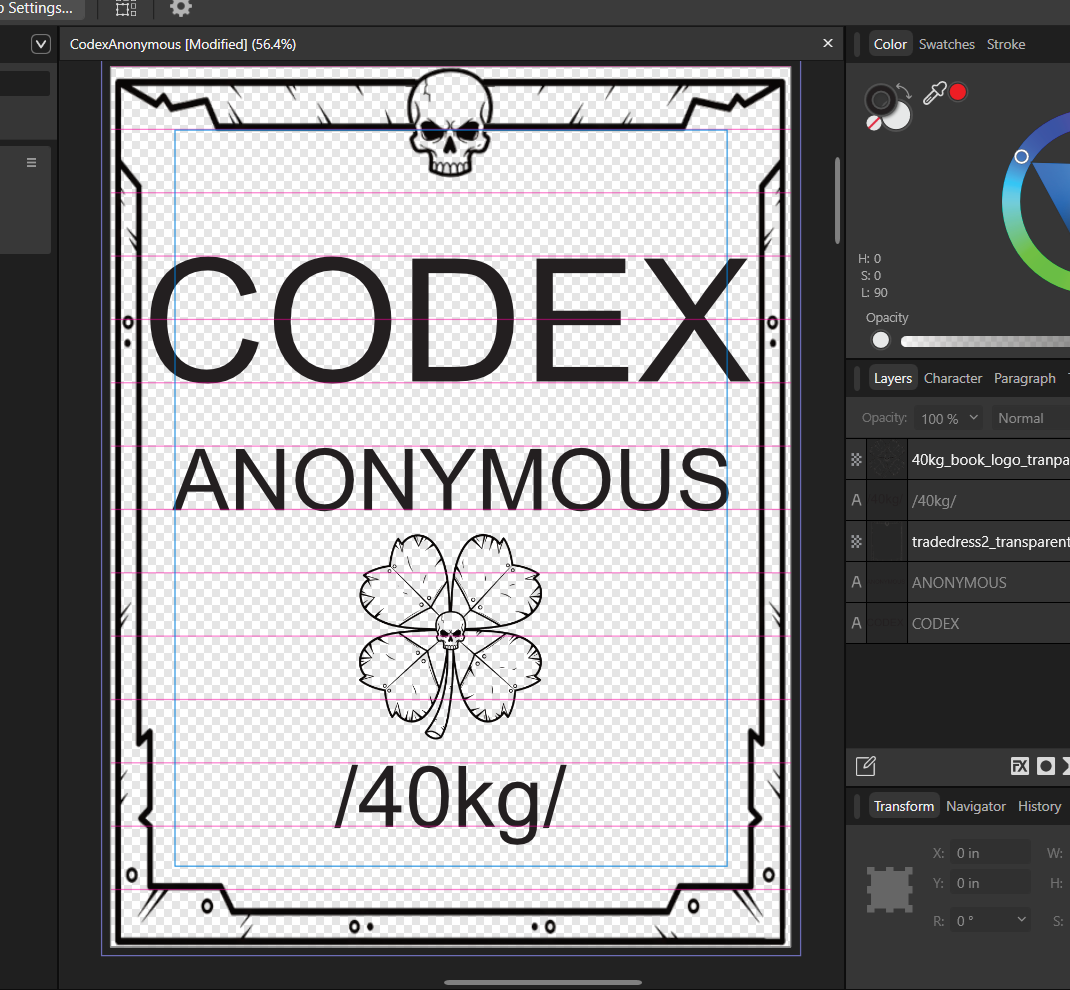Click the 'A' text icon of ANONYMOUS layer
1070x990 pixels.
pos(856,583)
